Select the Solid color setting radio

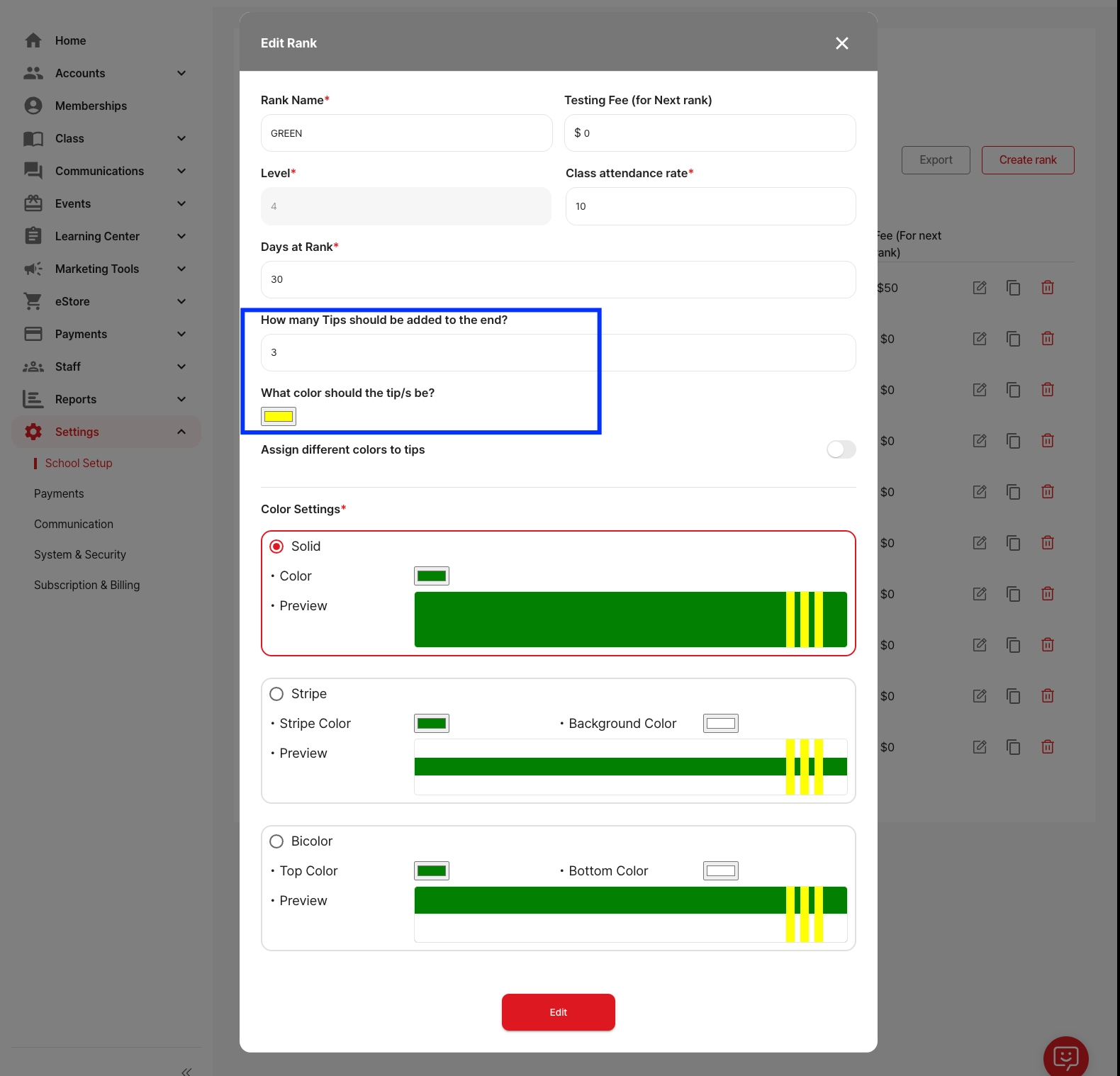coord(276,547)
